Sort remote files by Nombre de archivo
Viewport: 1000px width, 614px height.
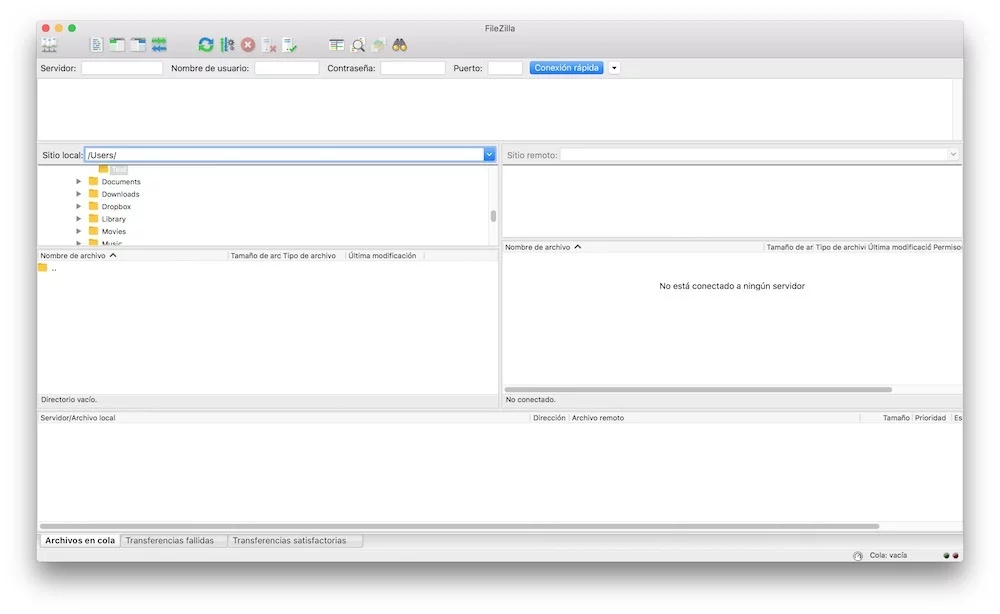633,247
